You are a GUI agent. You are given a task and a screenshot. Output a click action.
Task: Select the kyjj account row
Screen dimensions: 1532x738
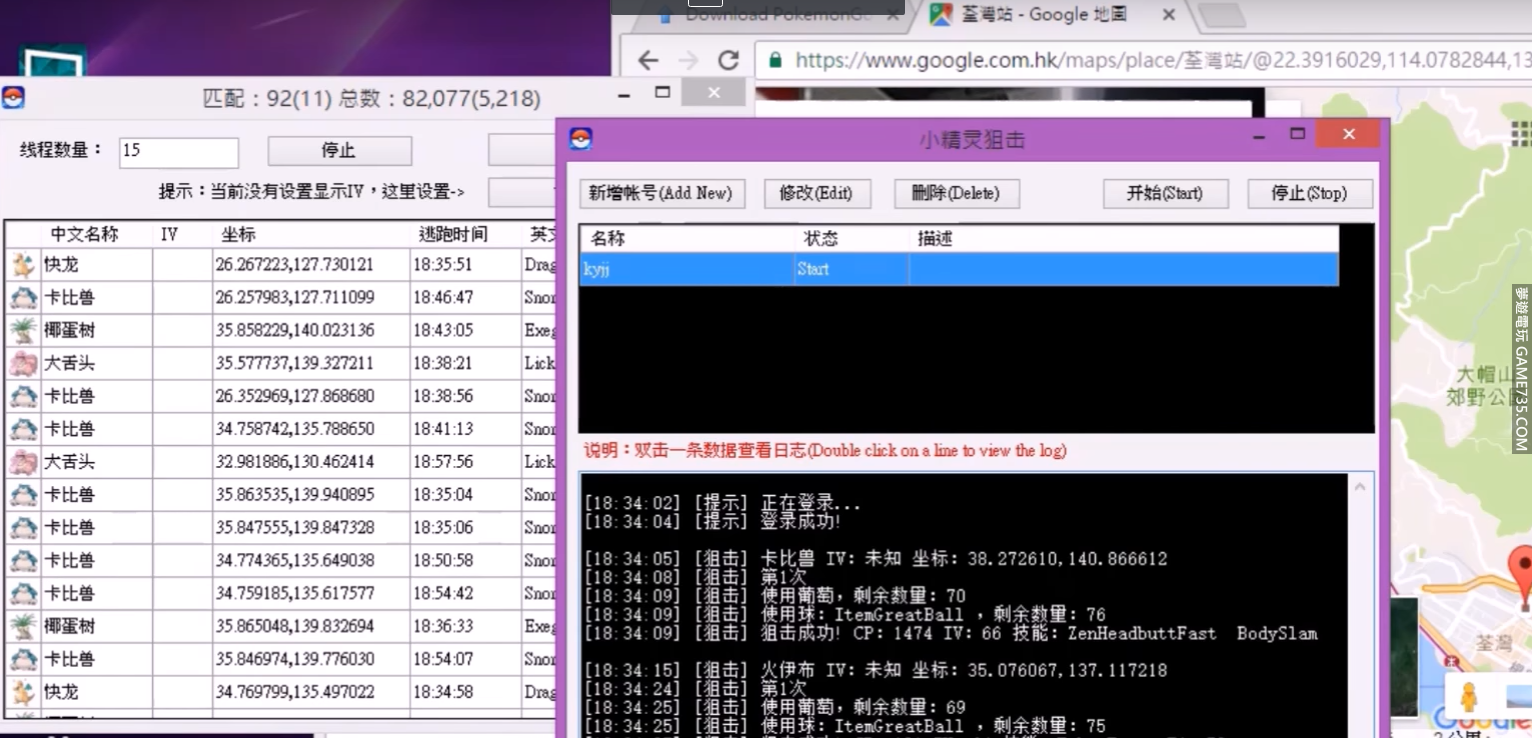(958, 269)
